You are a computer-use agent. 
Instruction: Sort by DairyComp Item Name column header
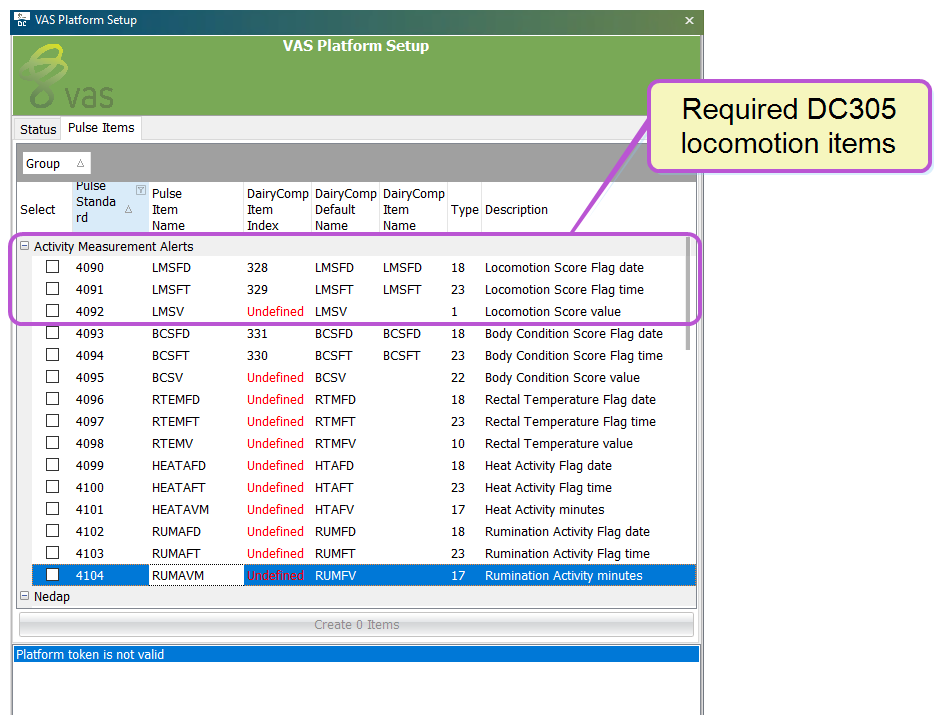414,209
